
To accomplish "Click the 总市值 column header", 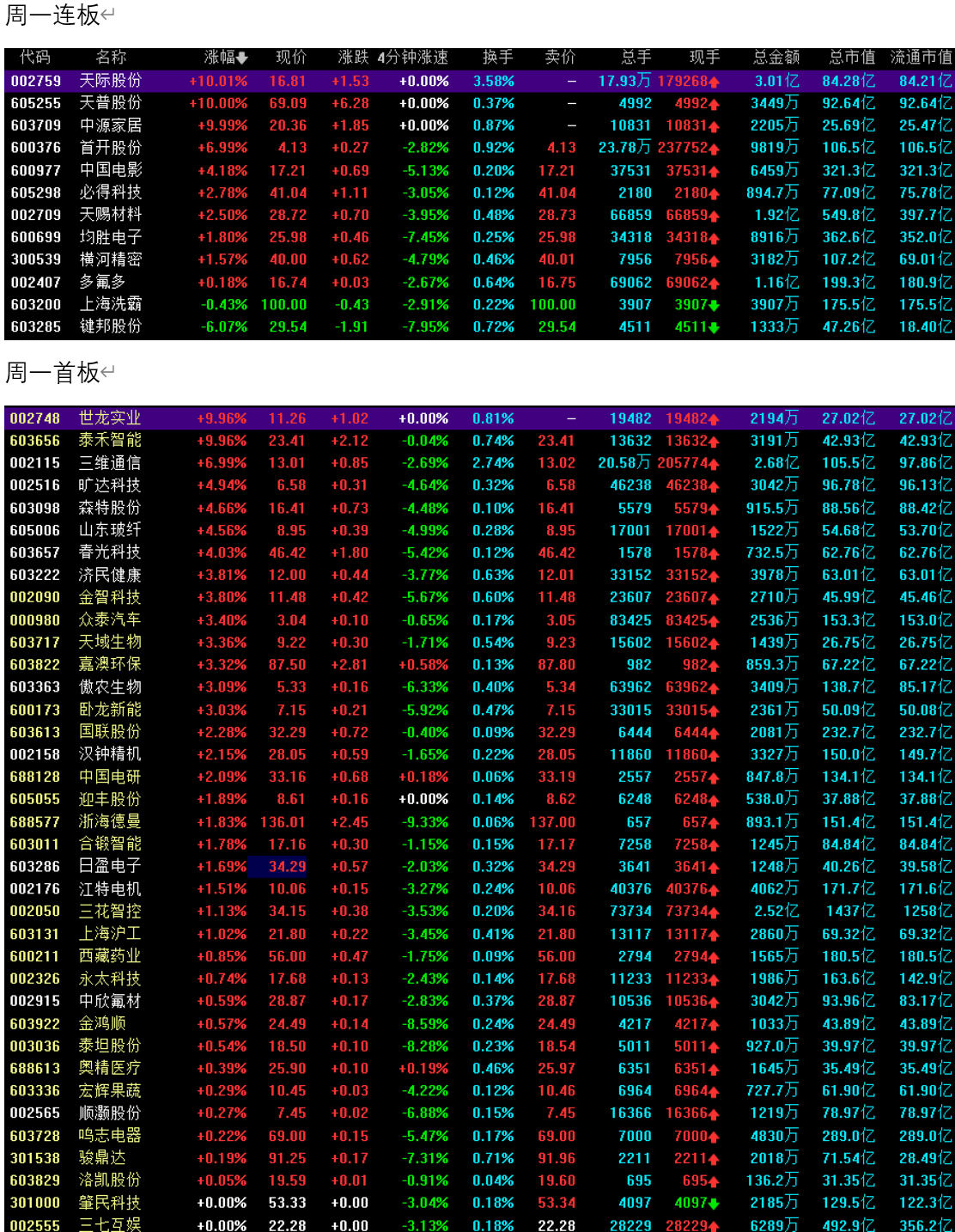I will pyautogui.click(x=852, y=58).
